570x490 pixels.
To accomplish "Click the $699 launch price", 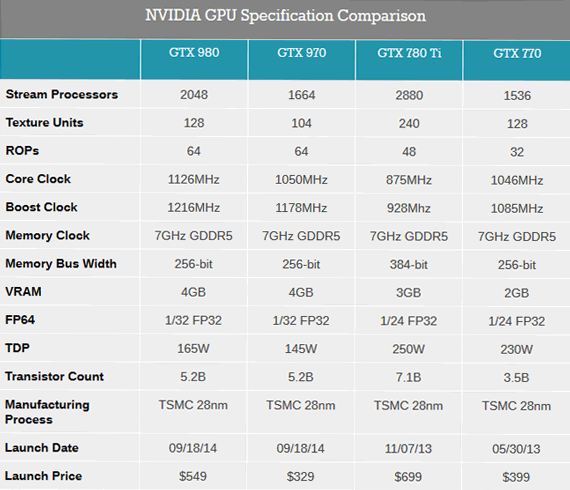I will (x=408, y=477).
